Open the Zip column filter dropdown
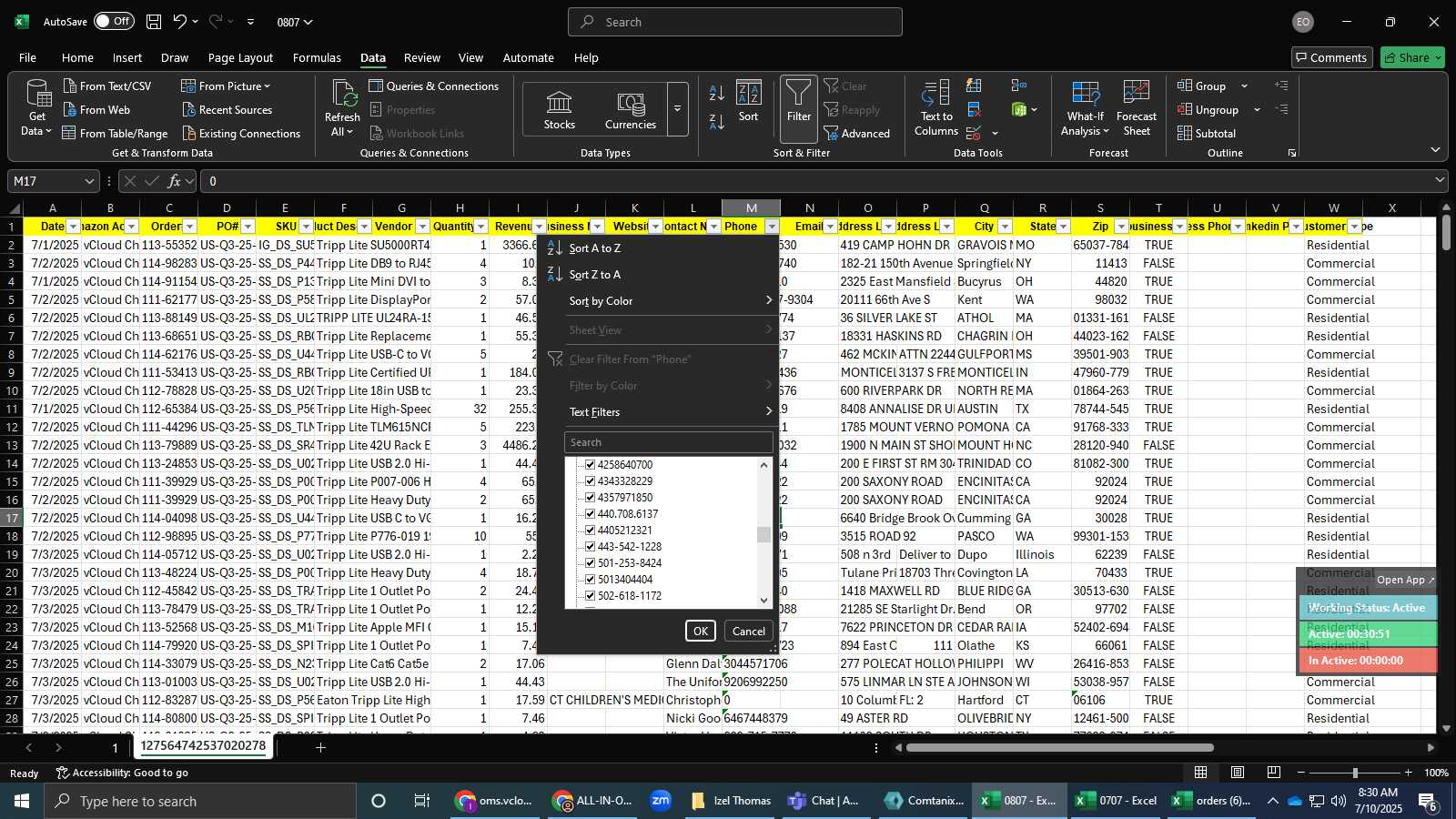 (x=1121, y=227)
